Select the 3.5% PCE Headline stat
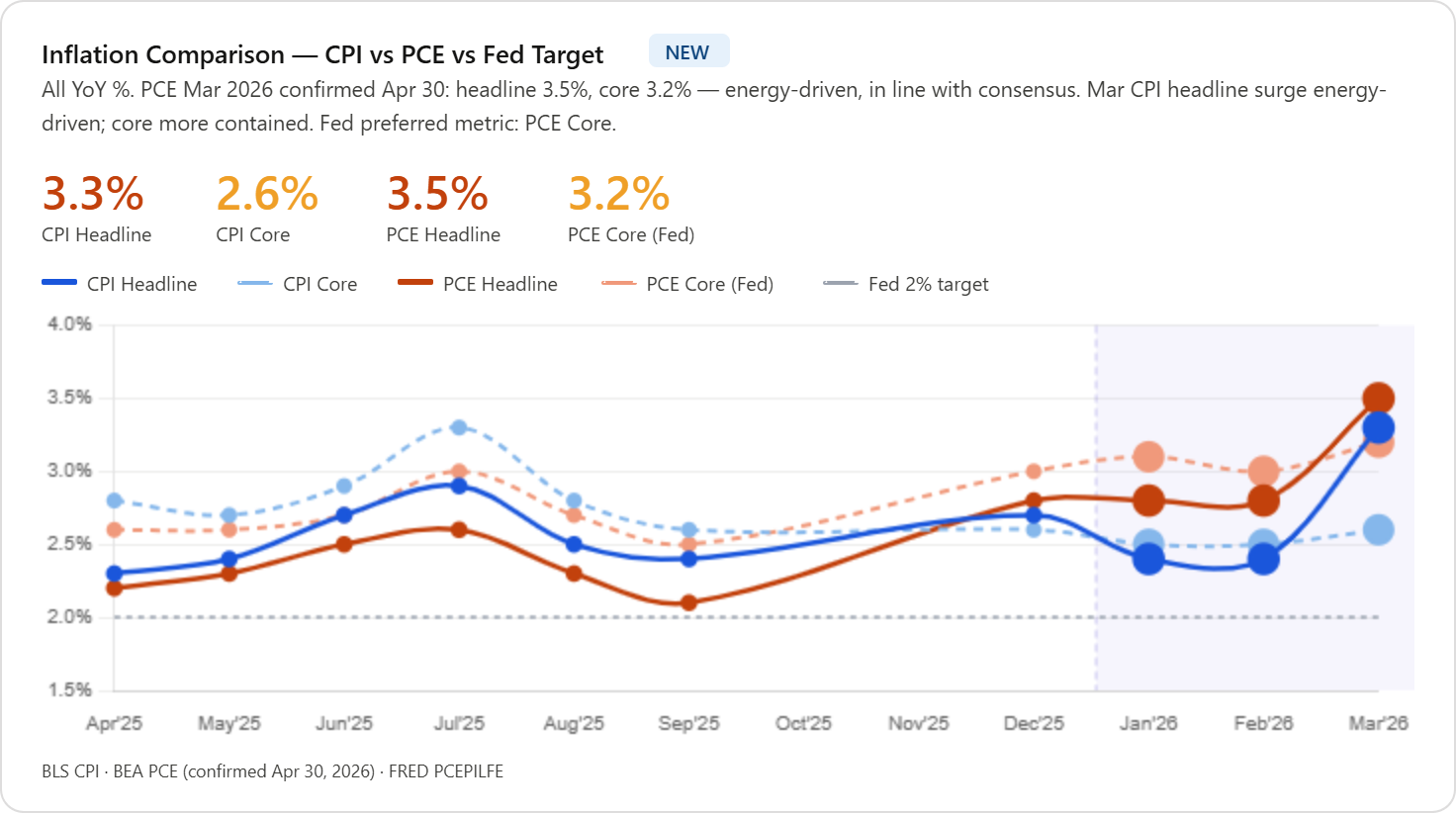 [x=443, y=209]
